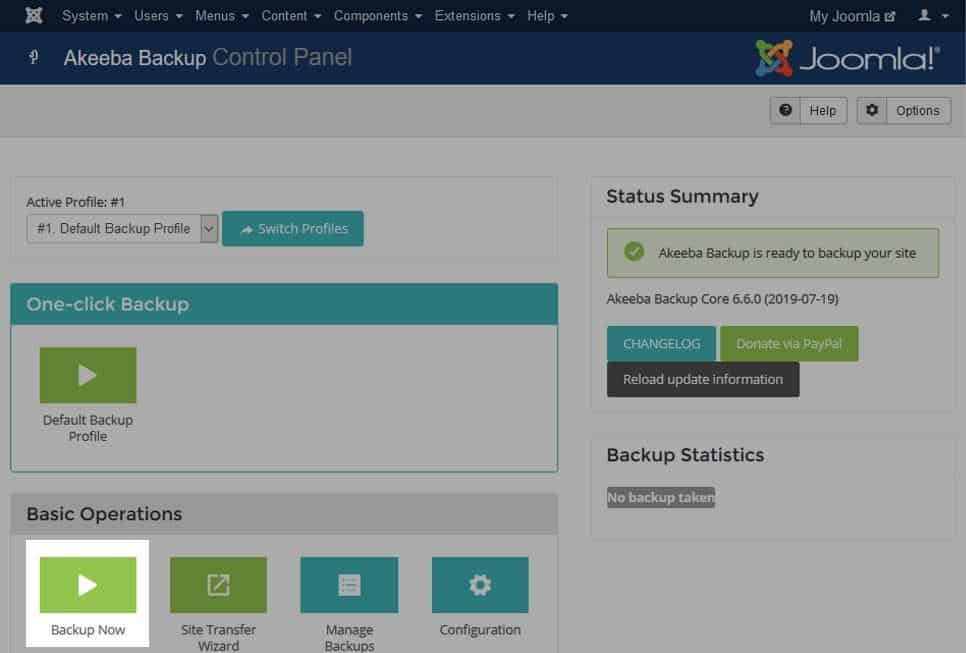The image size is (966, 653).
Task: Follow the My Joomla site link
Action: [852, 17]
